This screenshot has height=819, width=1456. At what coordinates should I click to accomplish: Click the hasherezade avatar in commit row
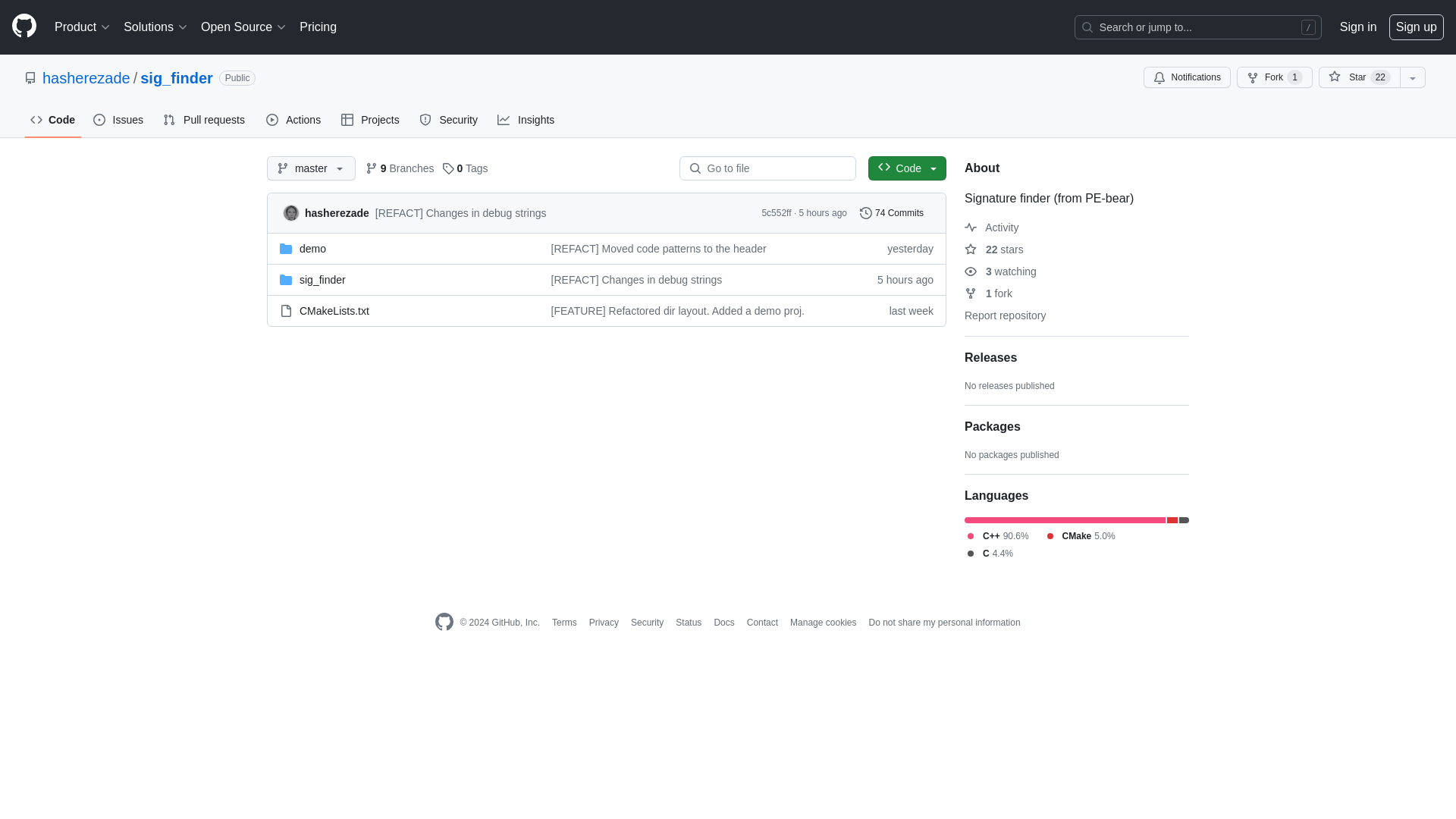click(291, 213)
